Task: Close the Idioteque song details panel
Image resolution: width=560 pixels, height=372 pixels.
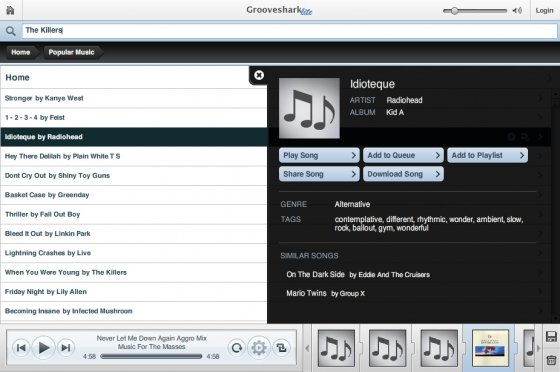Action: 259,75
